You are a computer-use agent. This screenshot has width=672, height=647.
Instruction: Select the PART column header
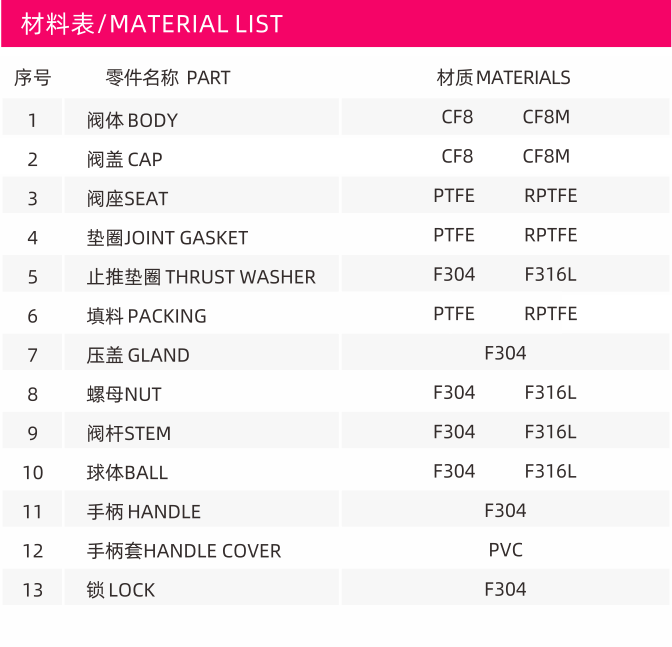tap(168, 78)
